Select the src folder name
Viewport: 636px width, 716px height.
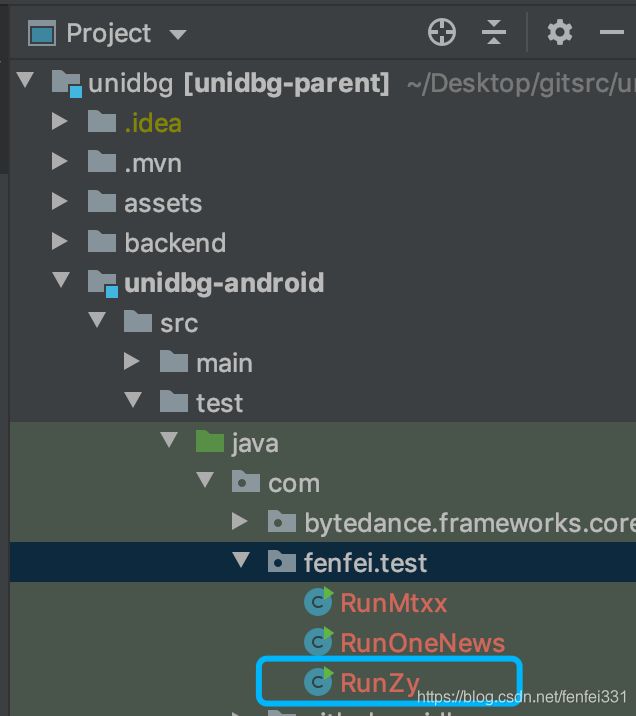point(179,323)
